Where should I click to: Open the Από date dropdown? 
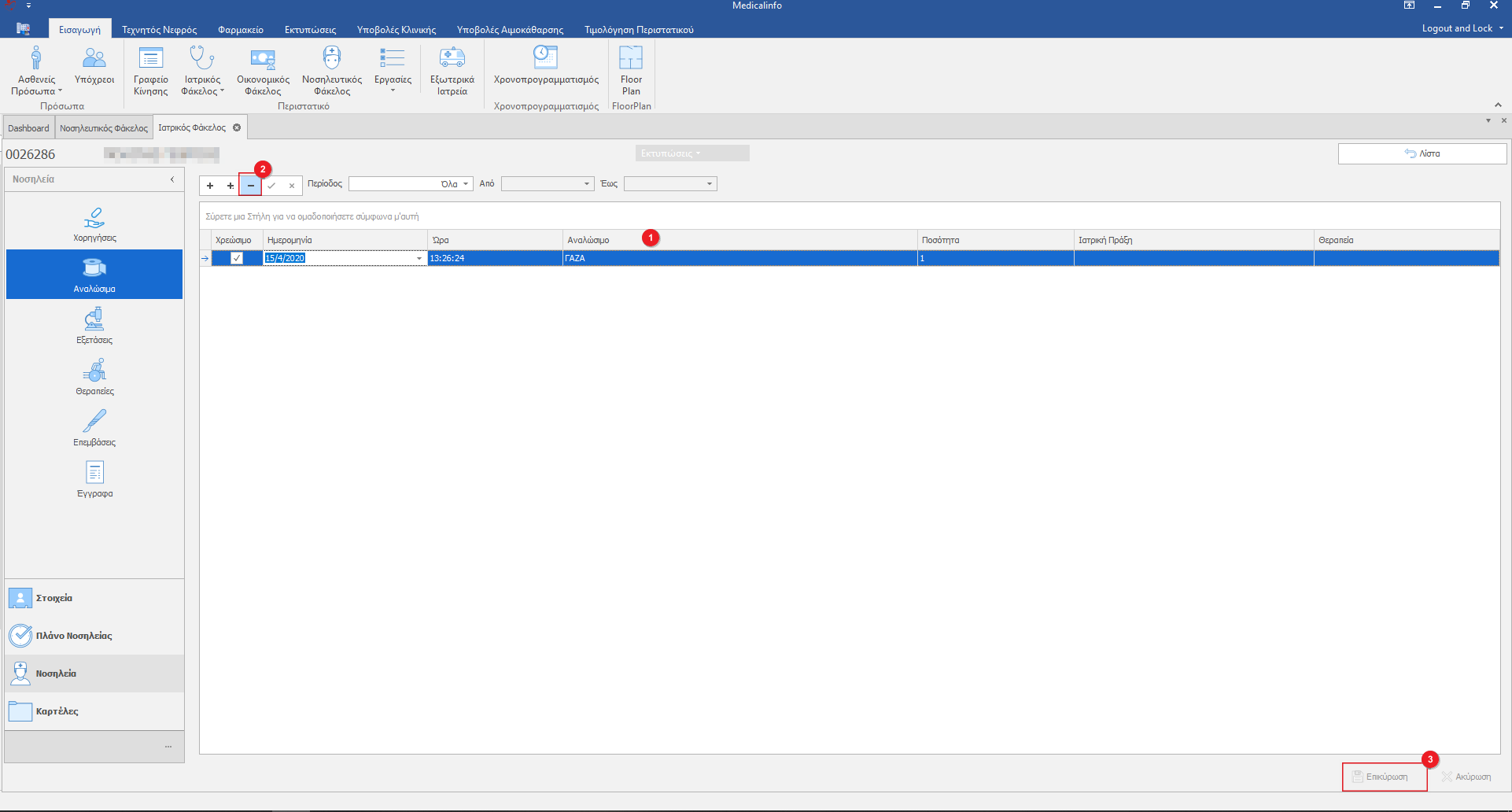587,184
